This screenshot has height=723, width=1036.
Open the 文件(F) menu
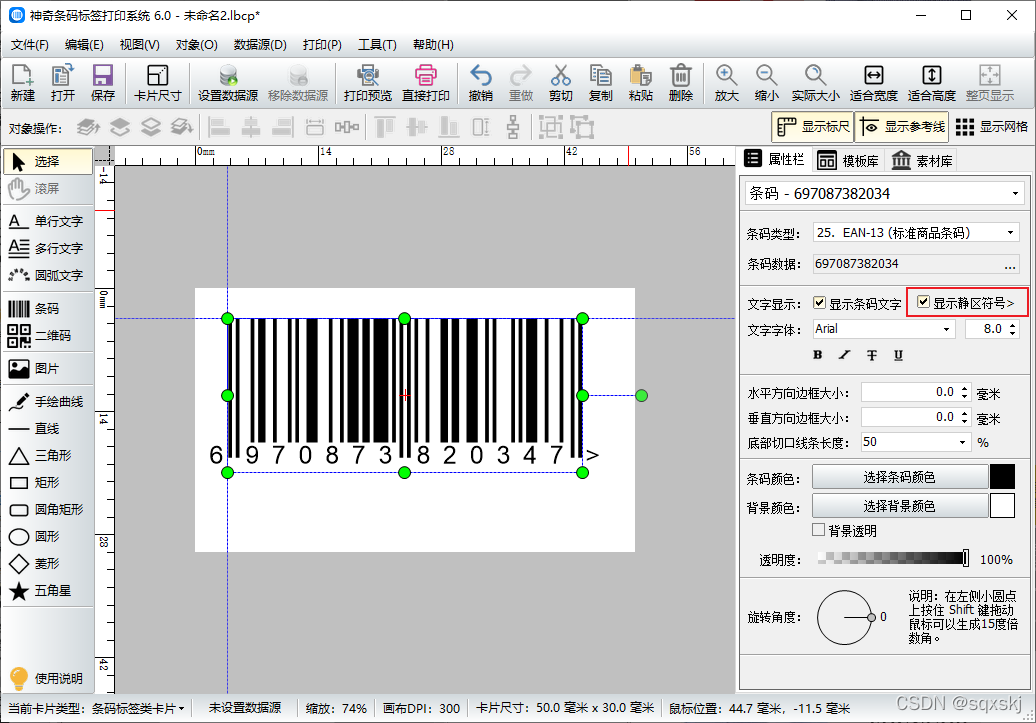click(x=30, y=45)
